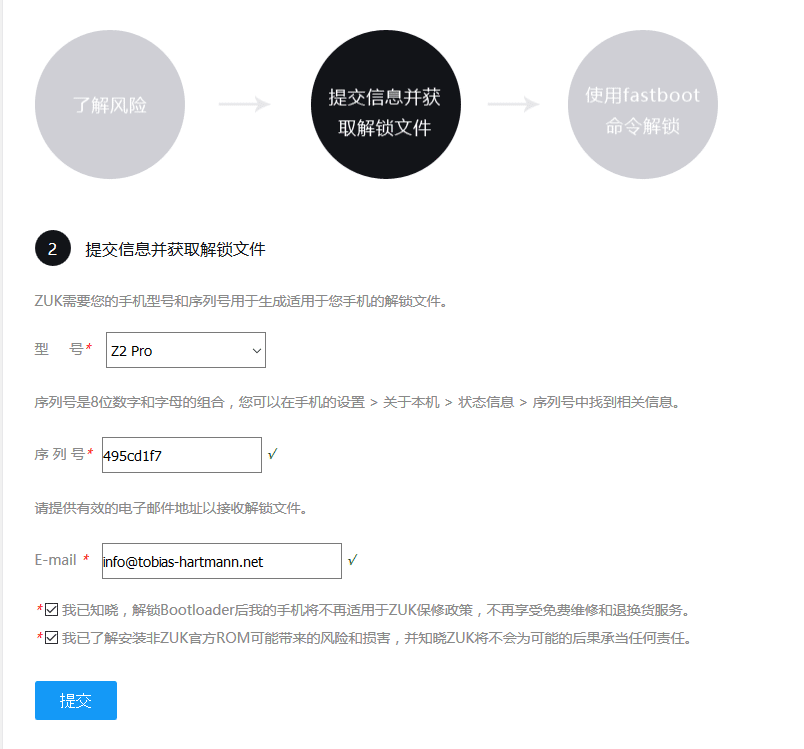Select the 了解风险 step circle
The height and width of the screenshot is (749, 804).
coord(110,105)
